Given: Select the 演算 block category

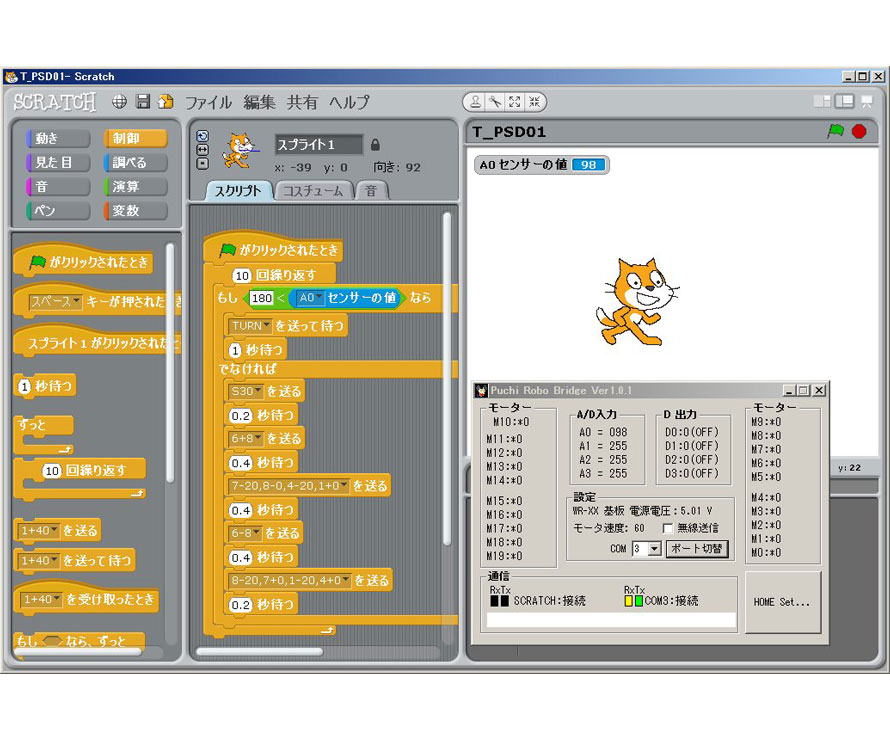Looking at the screenshot, I should click(x=136, y=187).
